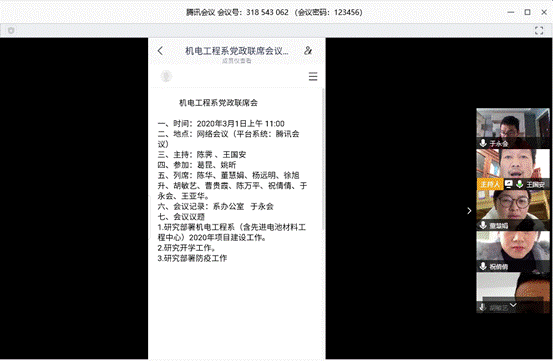The width and height of the screenshot is (553, 361).
Task: Open the hamburger menu in shared document
Action: point(313,77)
